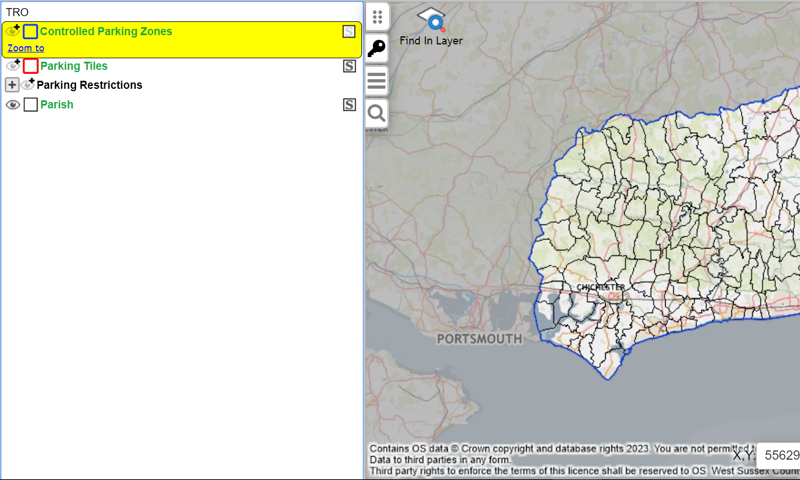The height and width of the screenshot is (480, 800).
Task: Click the S icon beside Parking Tiles
Action: pyautogui.click(x=349, y=66)
